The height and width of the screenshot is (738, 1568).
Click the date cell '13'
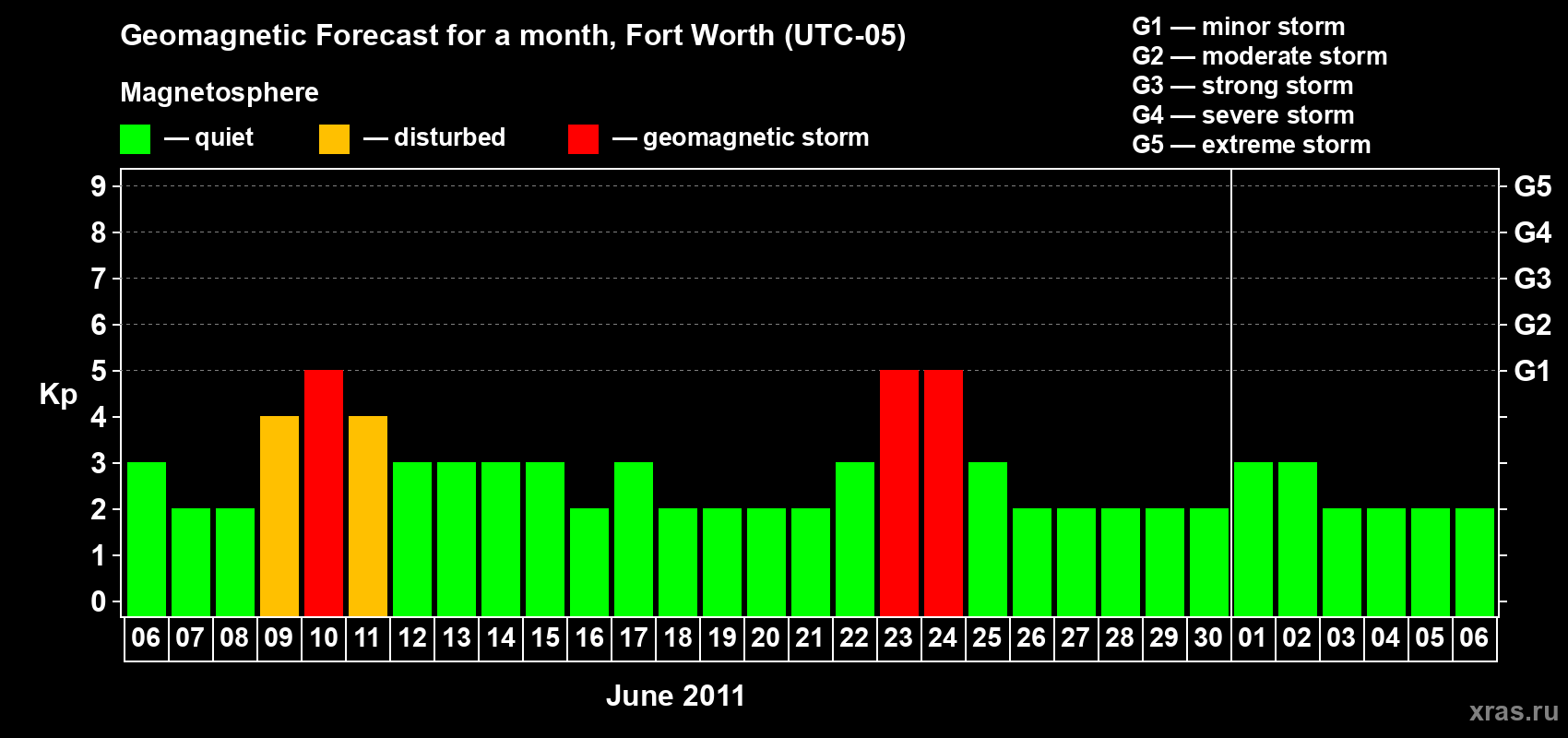pyautogui.click(x=457, y=638)
